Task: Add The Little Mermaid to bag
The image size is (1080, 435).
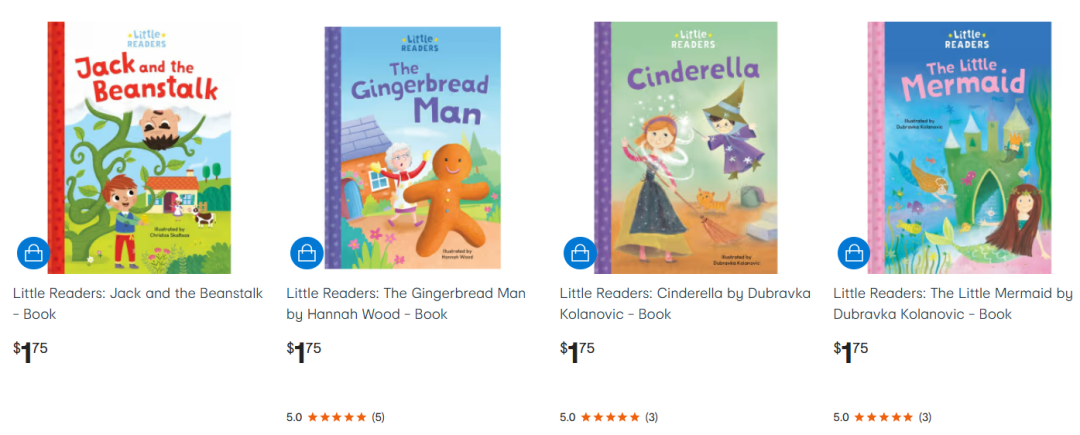Action: click(x=854, y=253)
